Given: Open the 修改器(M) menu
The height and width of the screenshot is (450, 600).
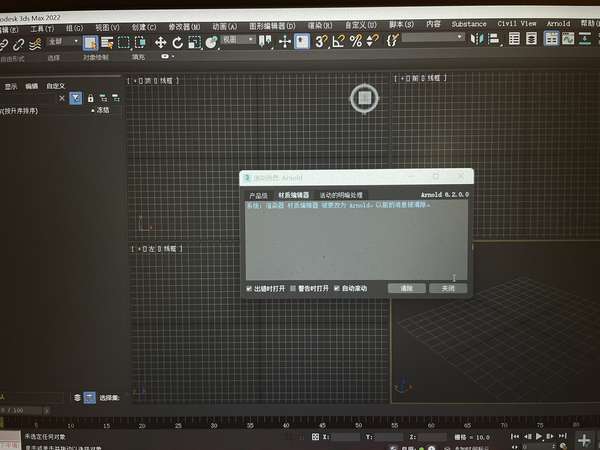Looking at the screenshot, I should [x=184, y=27].
